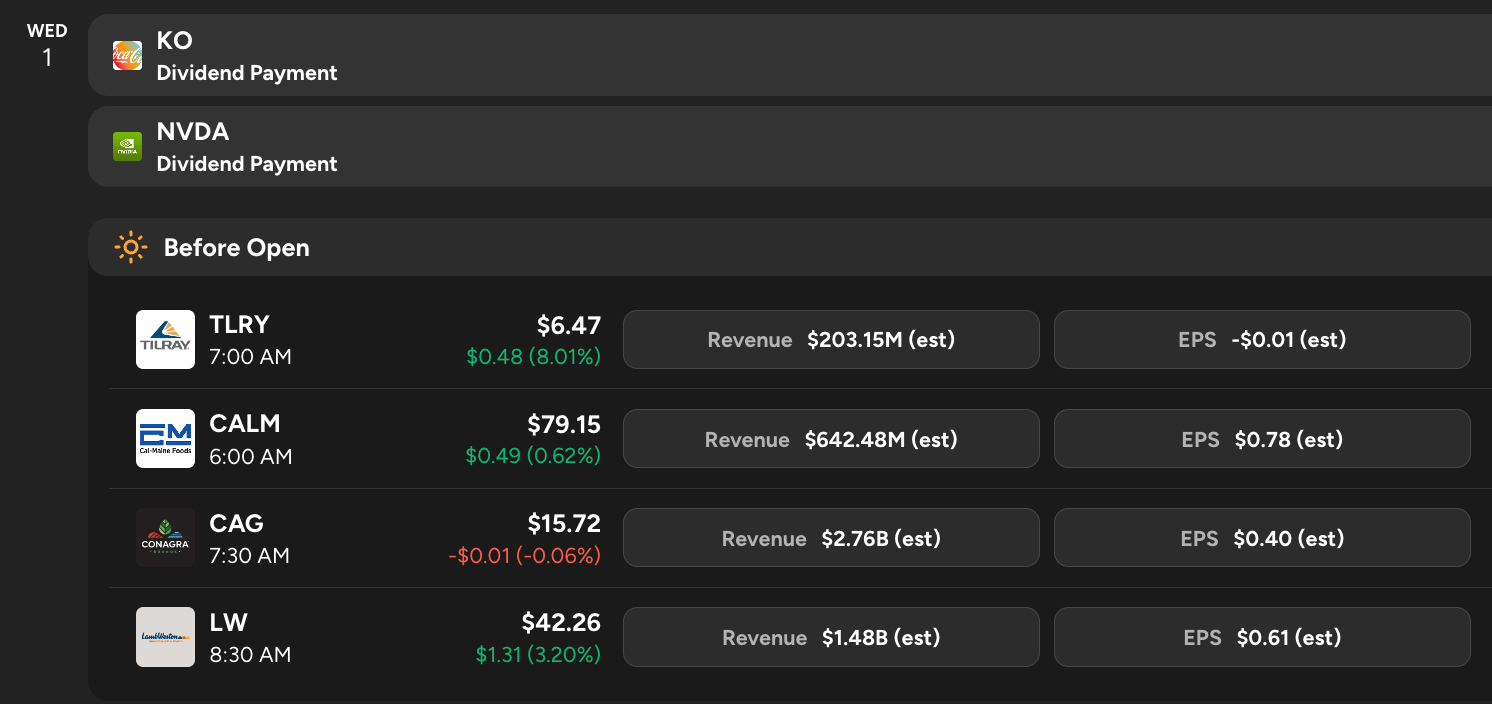Select the WED 1 date label

[x=47, y=46]
